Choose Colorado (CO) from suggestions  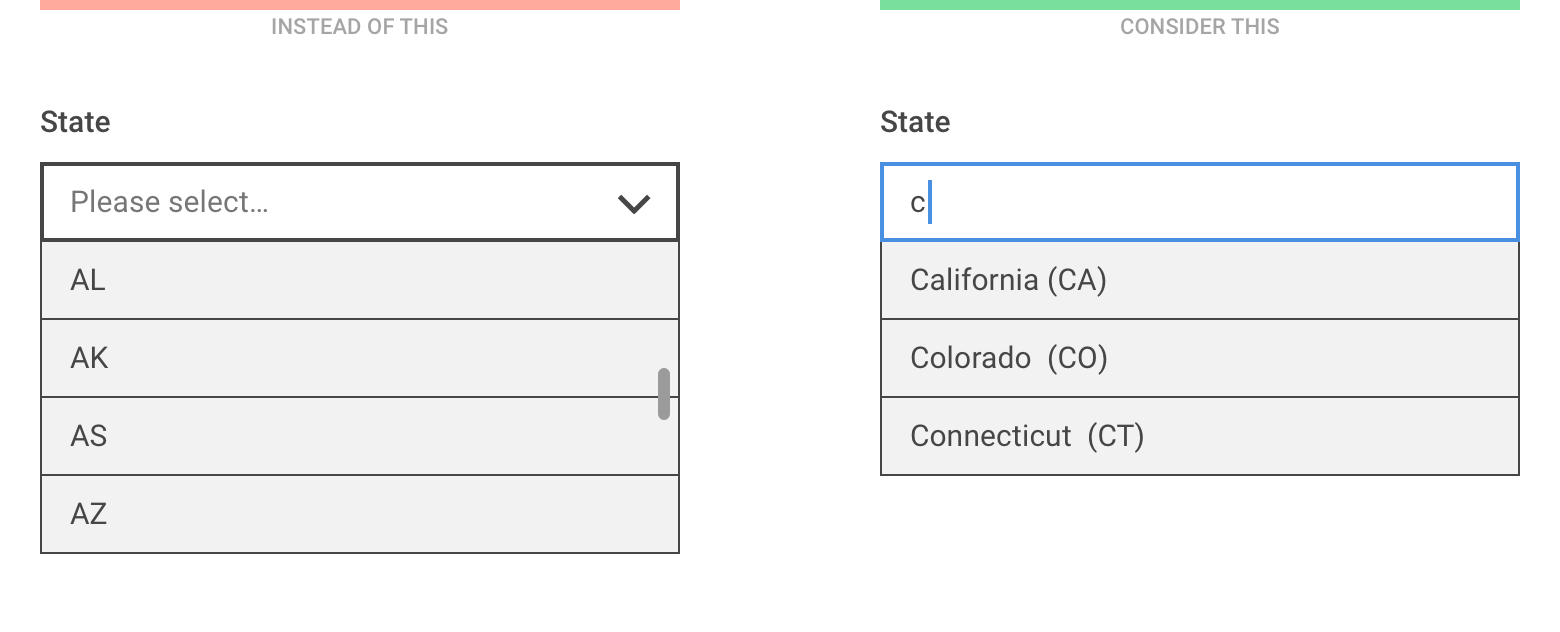(x=1199, y=358)
